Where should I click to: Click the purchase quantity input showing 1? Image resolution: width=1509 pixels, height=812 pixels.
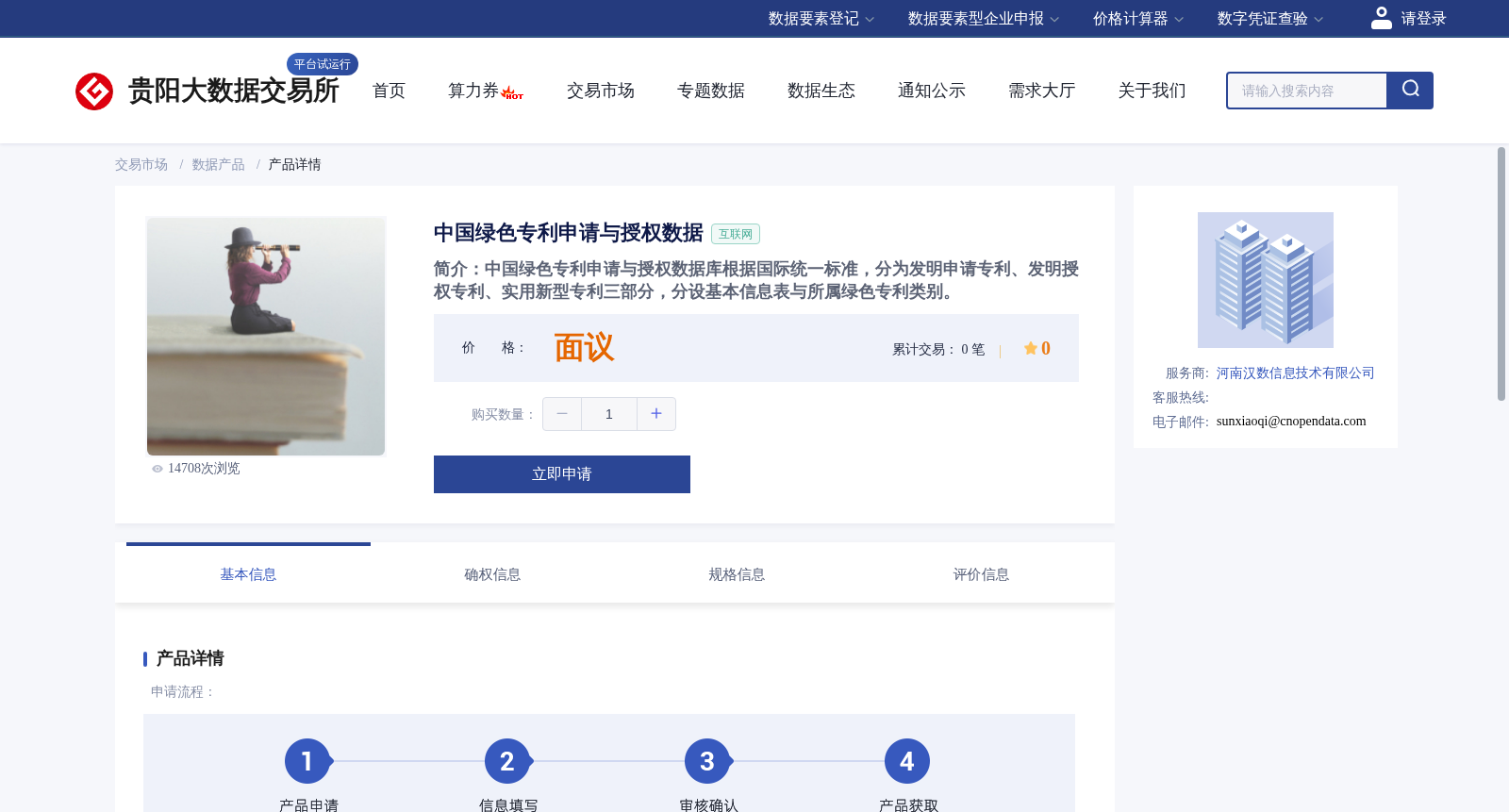[609, 414]
